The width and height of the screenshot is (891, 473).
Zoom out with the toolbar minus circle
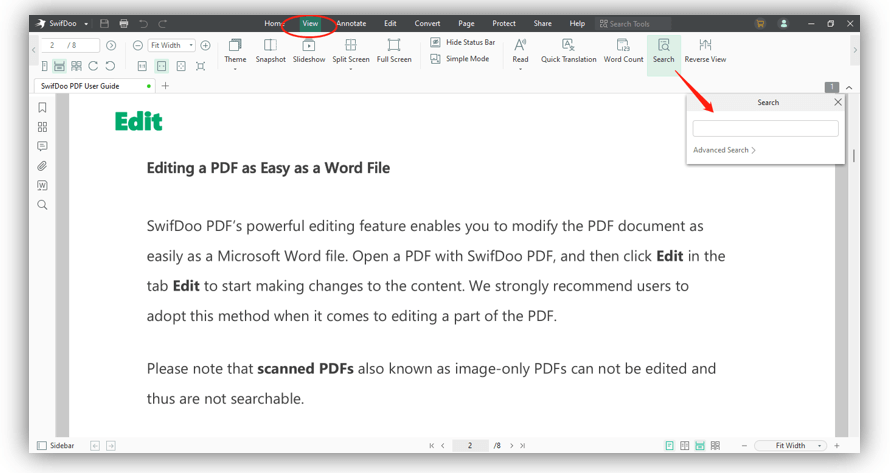pyautogui.click(x=138, y=45)
